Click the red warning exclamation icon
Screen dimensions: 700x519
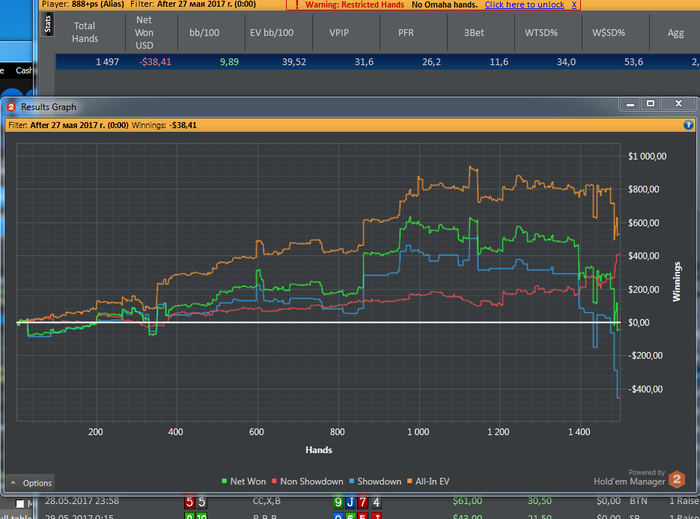click(x=296, y=4)
